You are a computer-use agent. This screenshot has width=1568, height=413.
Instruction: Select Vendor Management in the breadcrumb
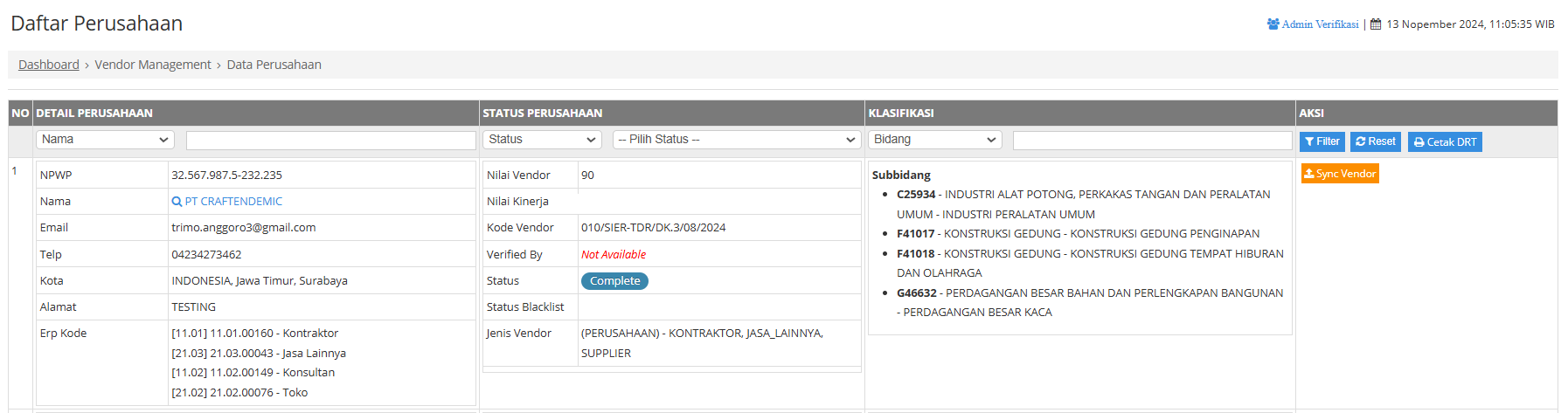153,65
